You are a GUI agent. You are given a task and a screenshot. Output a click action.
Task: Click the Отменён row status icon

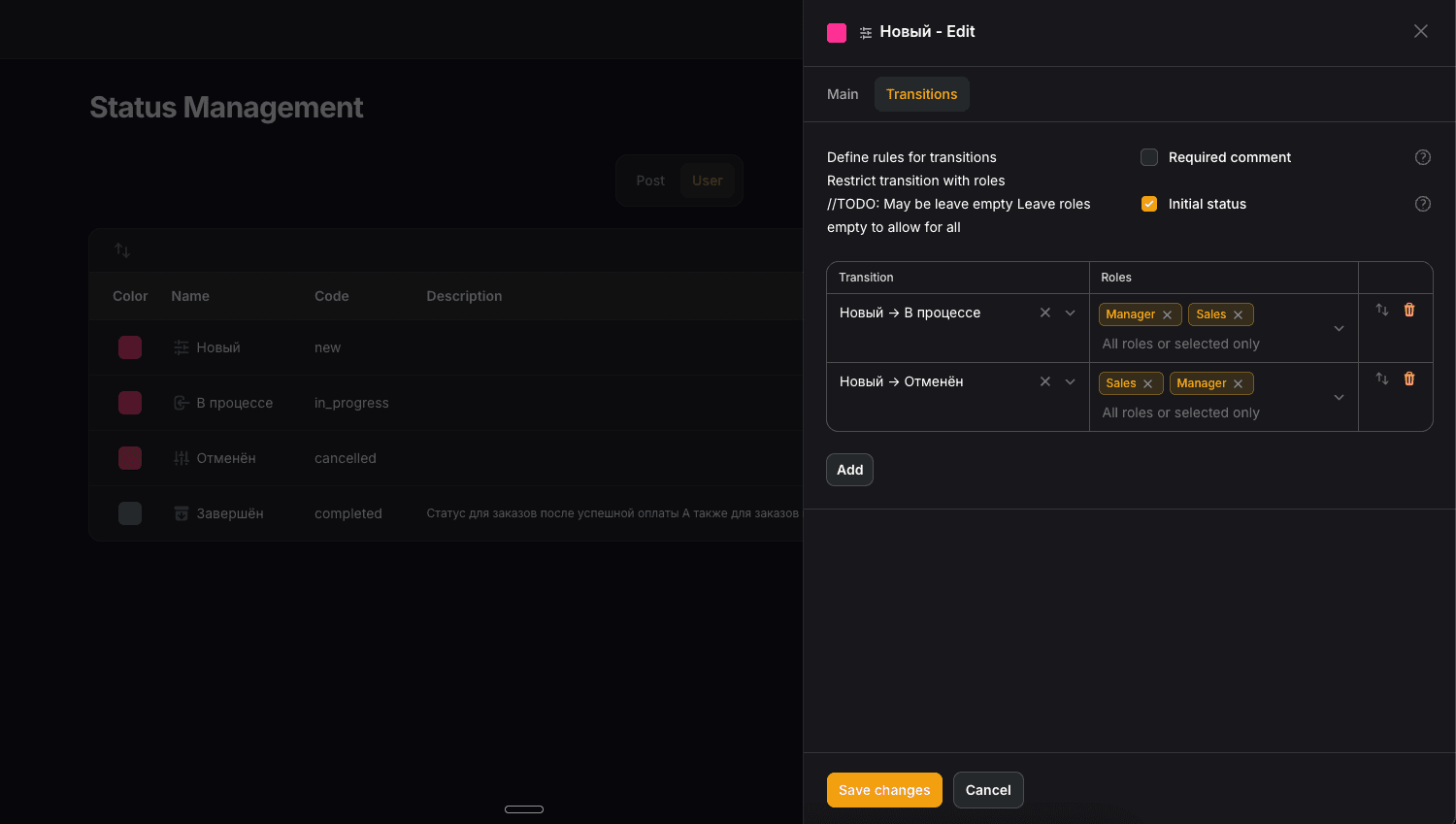point(182,458)
